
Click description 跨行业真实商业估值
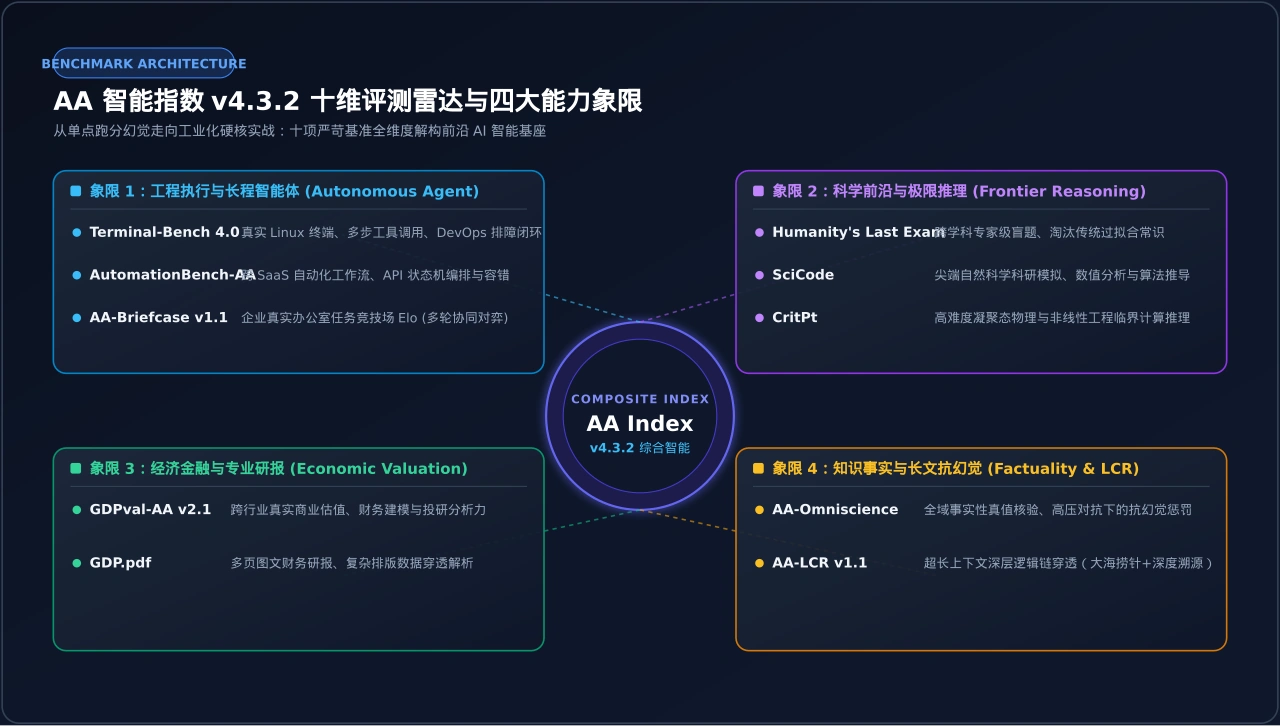click(x=358, y=509)
